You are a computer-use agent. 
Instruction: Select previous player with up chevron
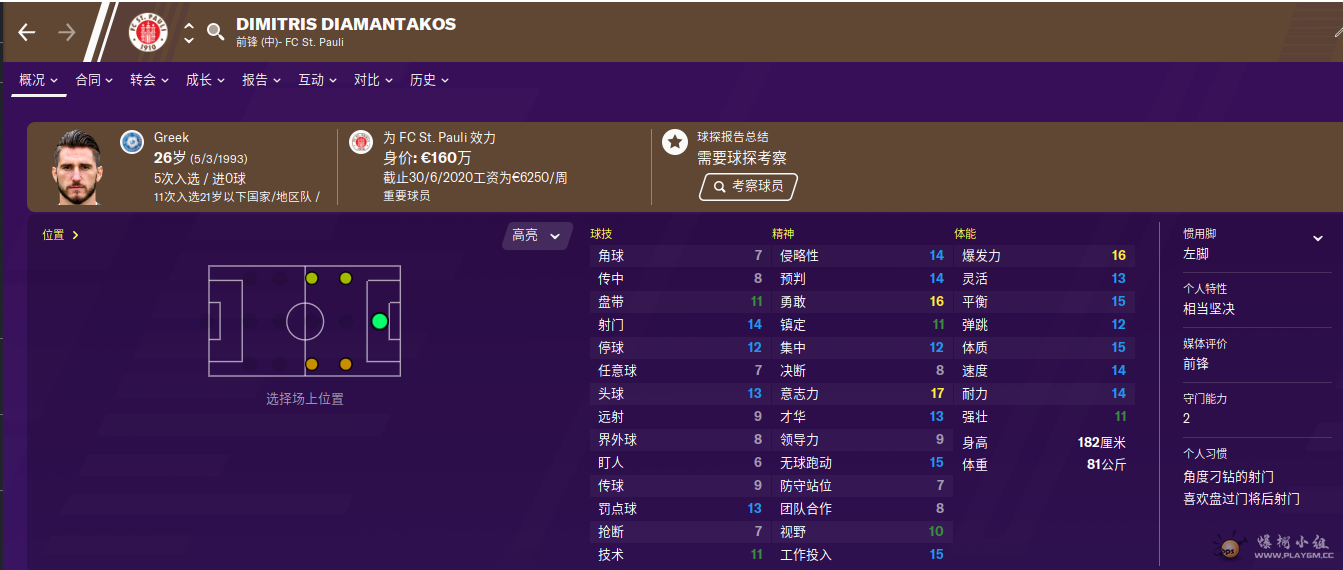pos(189,24)
